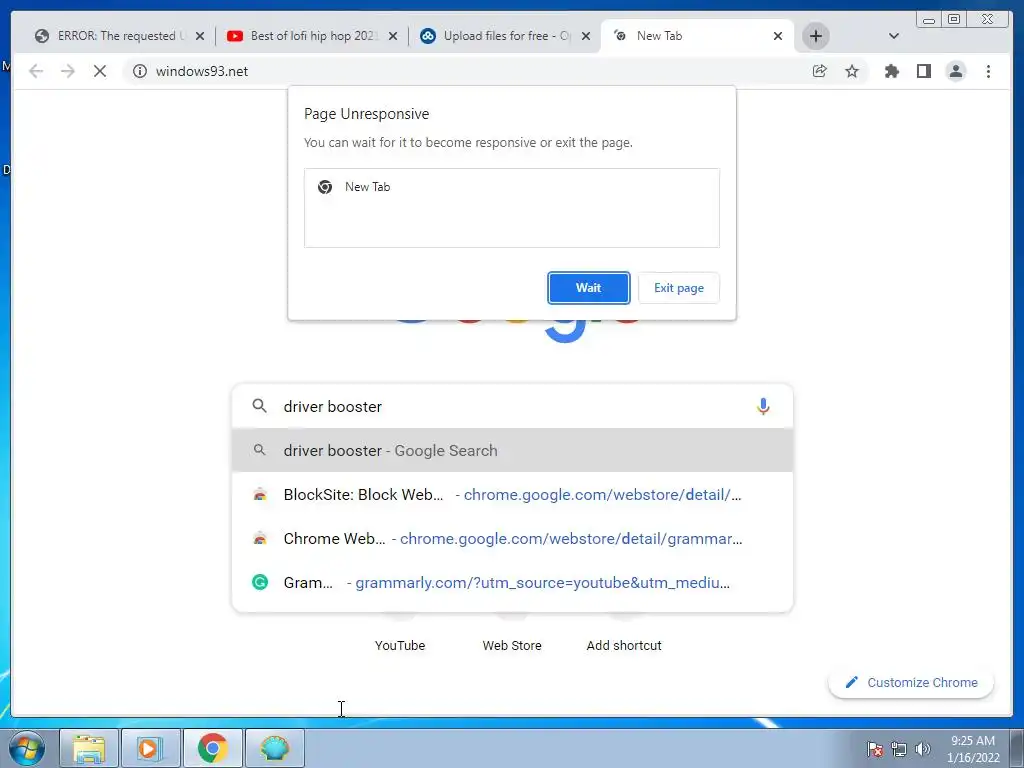Go back with the back arrow
Screen dimensions: 1024x768
click(36, 71)
